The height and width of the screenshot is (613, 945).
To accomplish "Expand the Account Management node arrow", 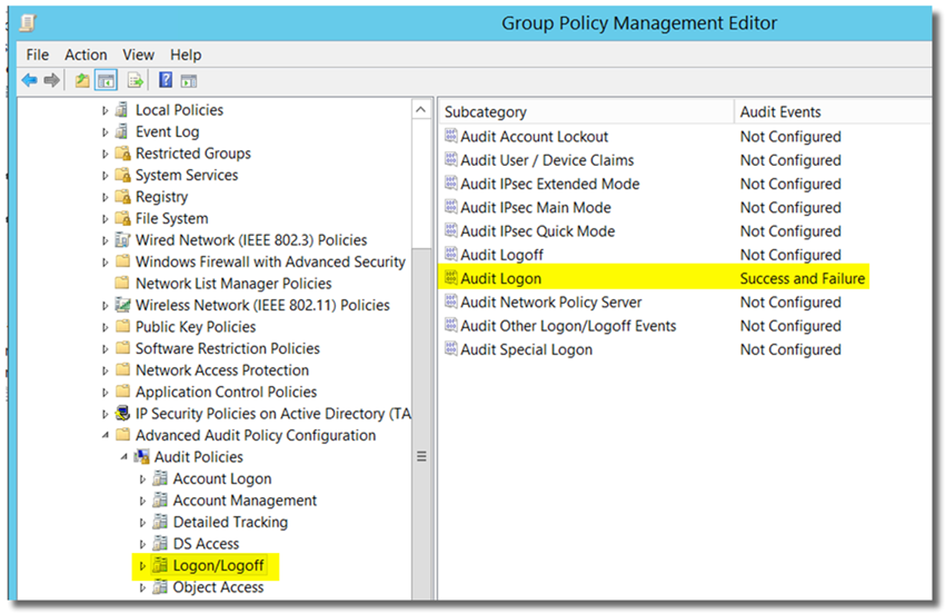I will point(142,501).
